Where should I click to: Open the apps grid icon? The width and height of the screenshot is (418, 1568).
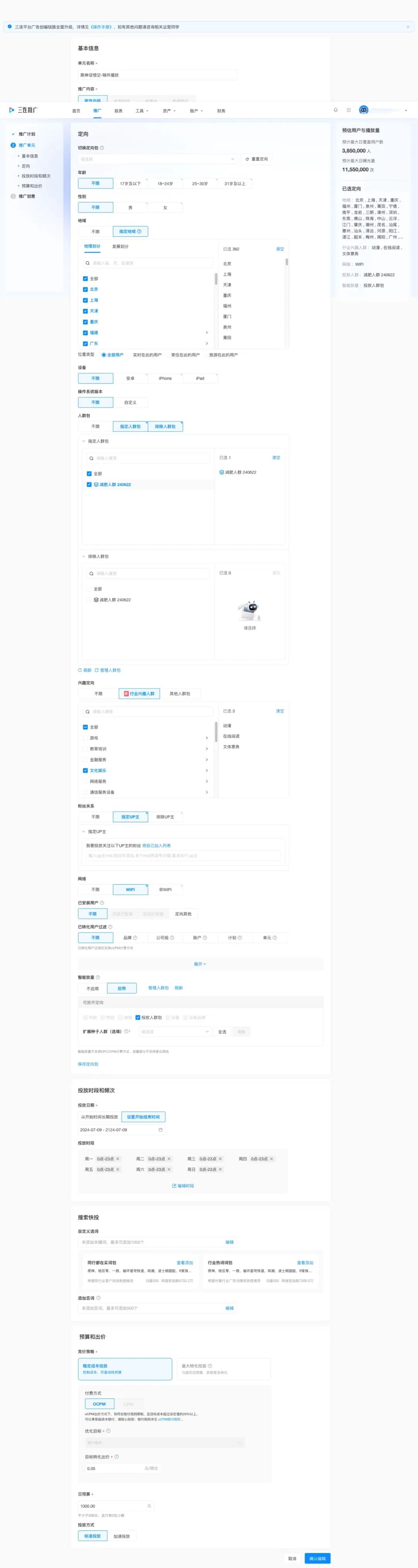[349, 110]
